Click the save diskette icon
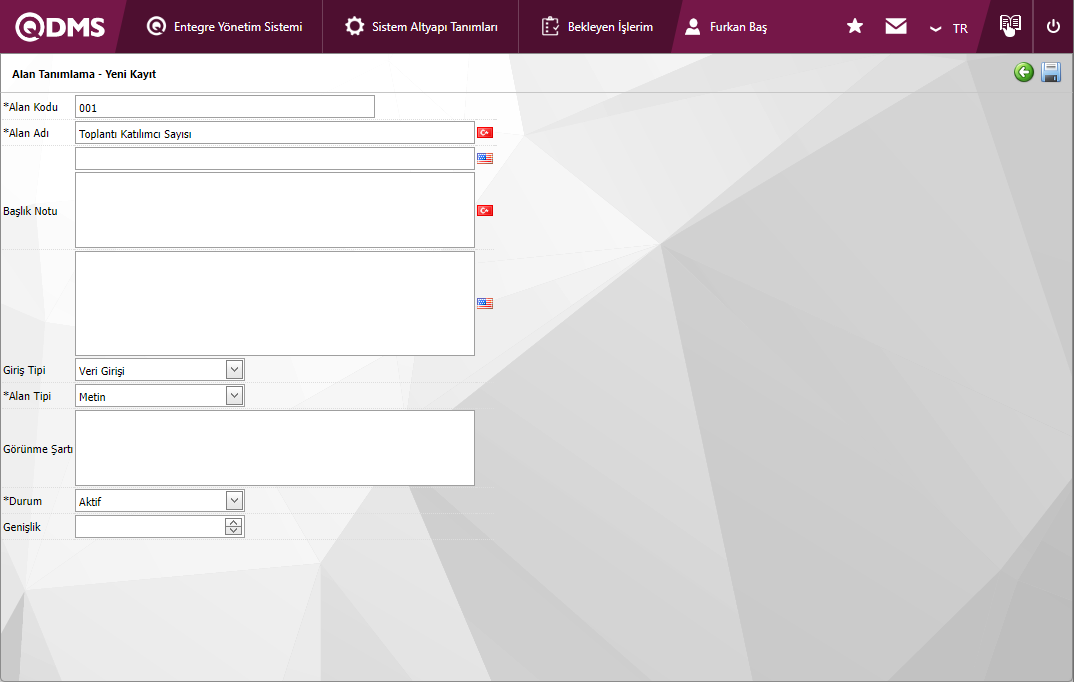 pos(1051,72)
